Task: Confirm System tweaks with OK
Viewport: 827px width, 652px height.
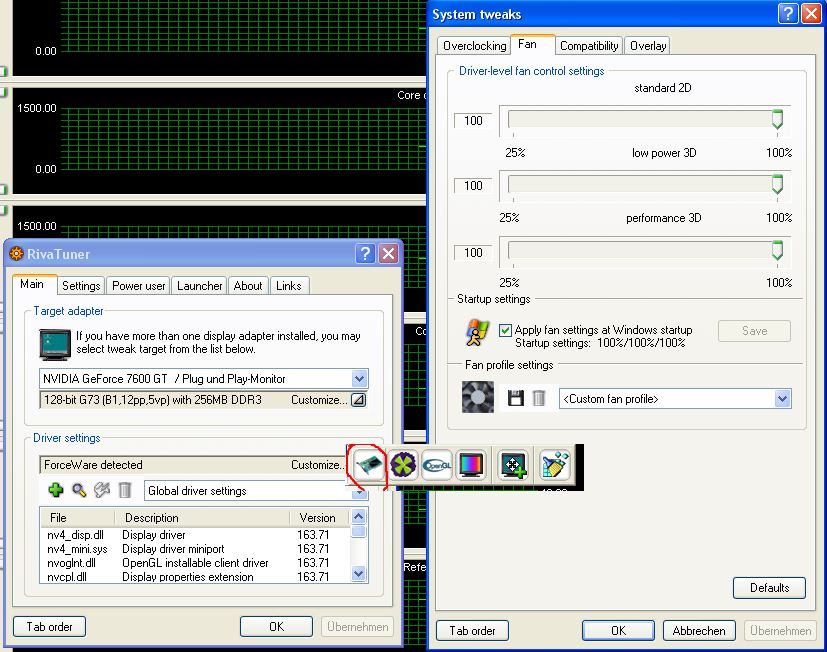Action: [618, 630]
